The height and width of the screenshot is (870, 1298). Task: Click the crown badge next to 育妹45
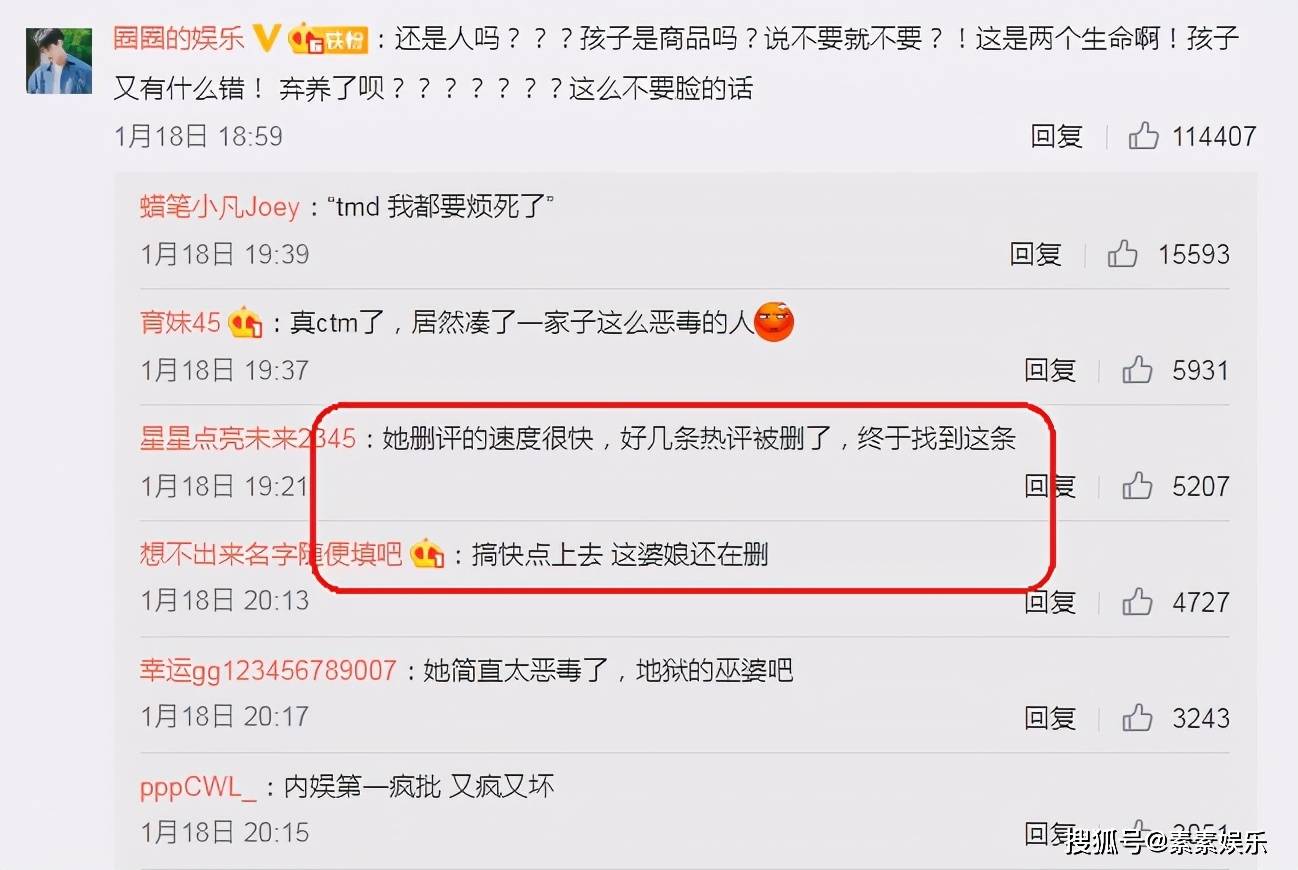[x=245, y=324]
